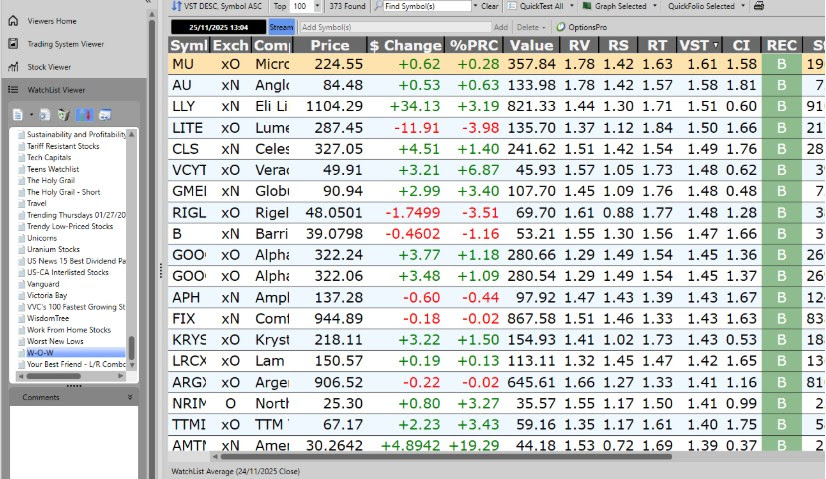Click the Graph Selected icon
The image size is (826, 479).
click(x=587, y=6)
